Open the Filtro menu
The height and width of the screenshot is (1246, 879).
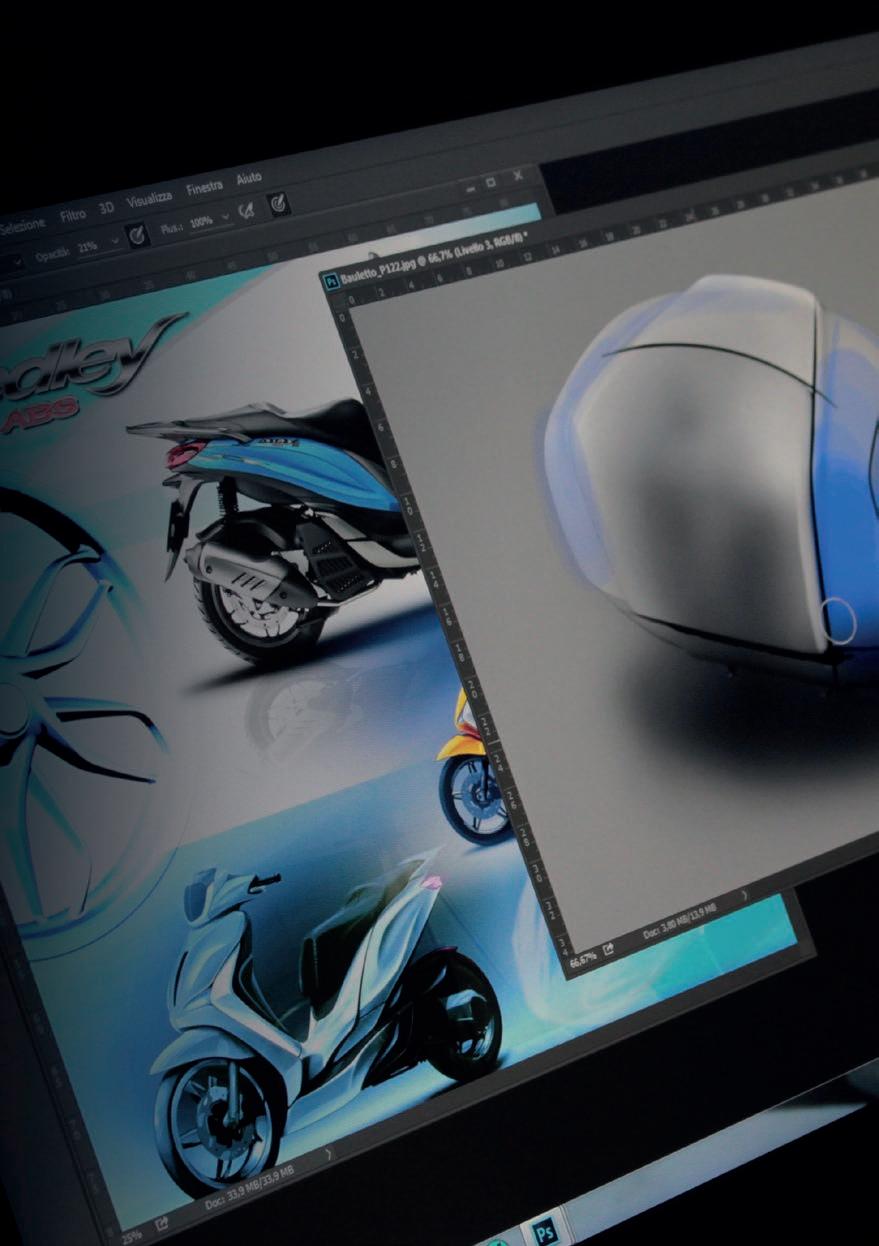(x=73, y=215)
